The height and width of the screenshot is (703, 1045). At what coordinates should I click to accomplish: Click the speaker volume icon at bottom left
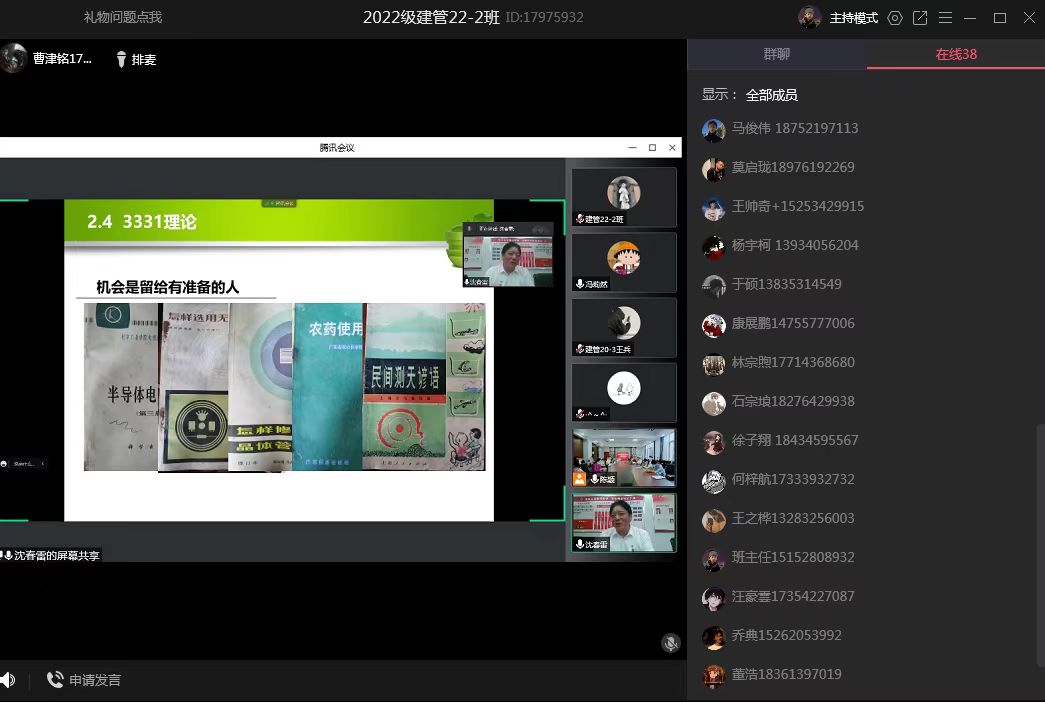(8, 680)
